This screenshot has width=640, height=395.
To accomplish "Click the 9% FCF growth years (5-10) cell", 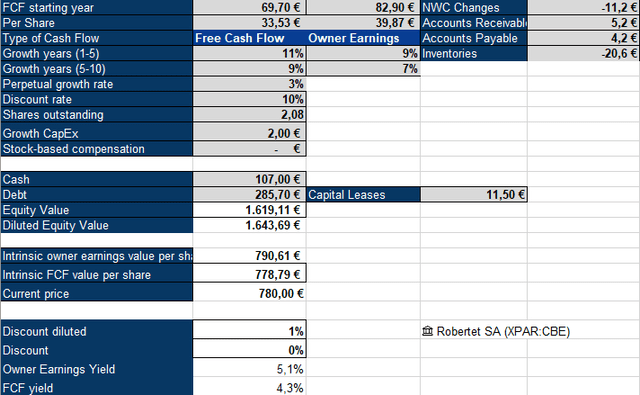I will coord(249,69).
